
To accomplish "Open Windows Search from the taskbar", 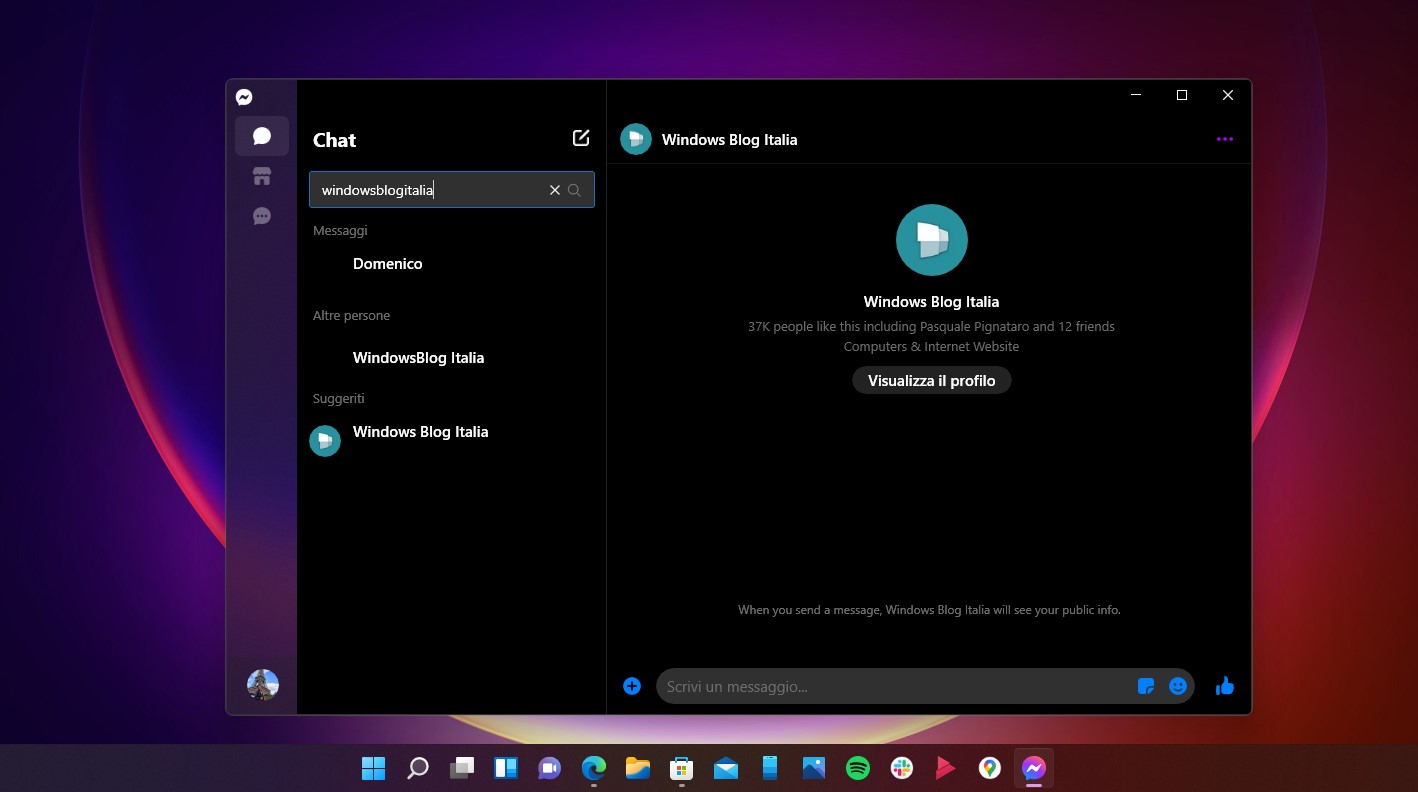I will (x=418, y=768).
